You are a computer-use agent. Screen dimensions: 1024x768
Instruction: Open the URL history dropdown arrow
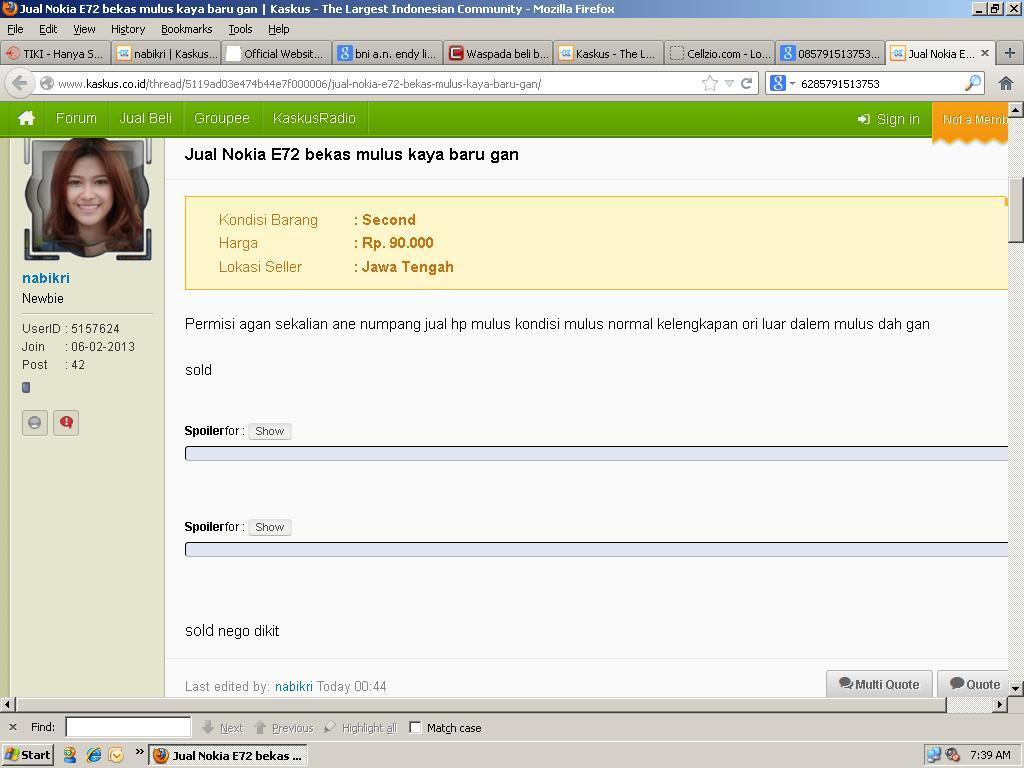(729, 84)
